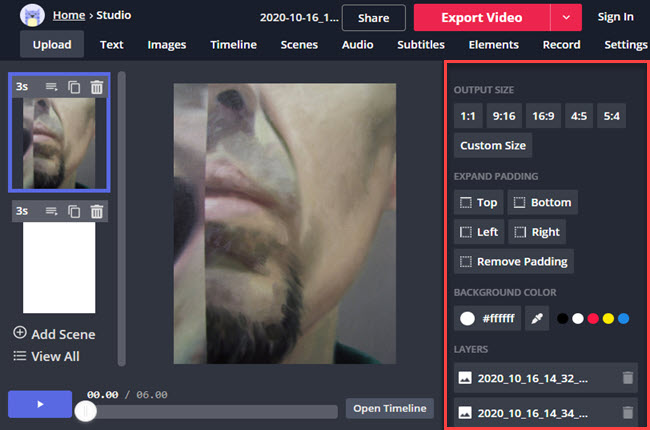
Task: Set output size to 9:16
Action: [x=504, y=116]
